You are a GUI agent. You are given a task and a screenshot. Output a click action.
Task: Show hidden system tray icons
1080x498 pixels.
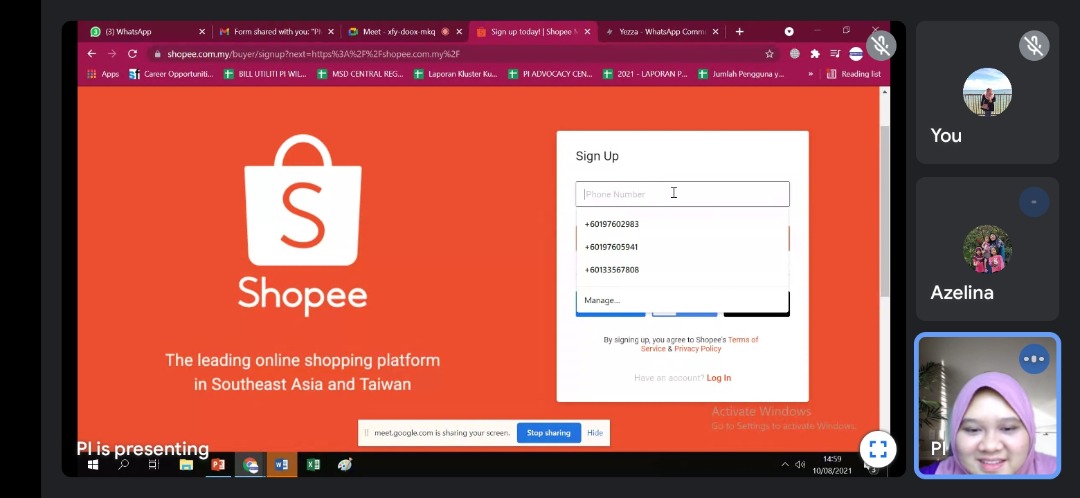pos(785,465)
